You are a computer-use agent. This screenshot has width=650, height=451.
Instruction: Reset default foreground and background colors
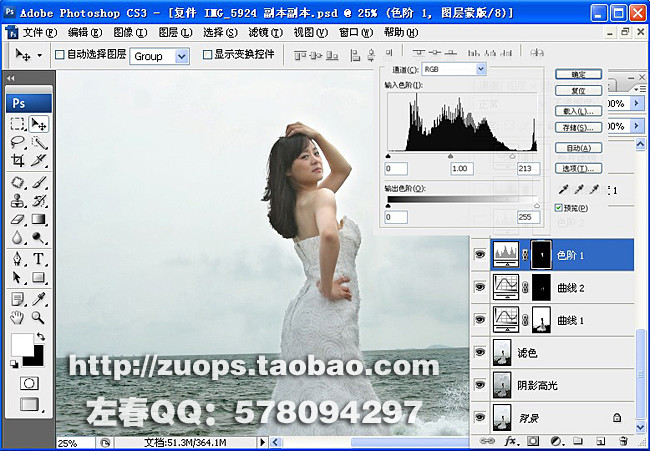pyautogui.click(x=15, y=364)
